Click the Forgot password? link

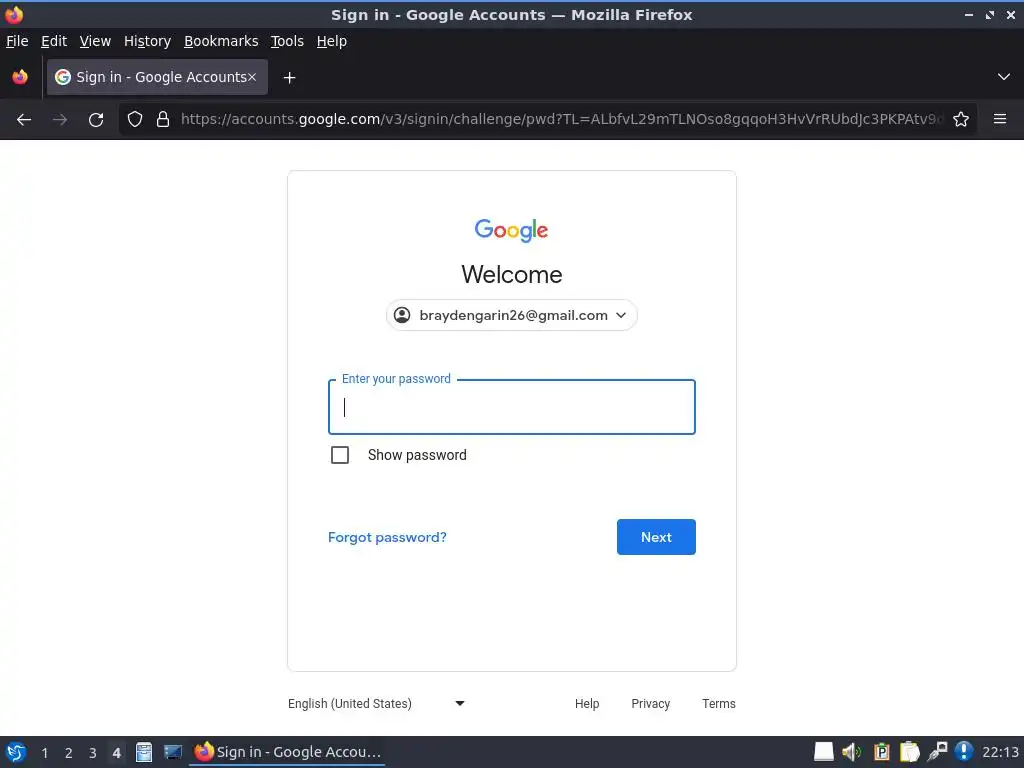387,537
